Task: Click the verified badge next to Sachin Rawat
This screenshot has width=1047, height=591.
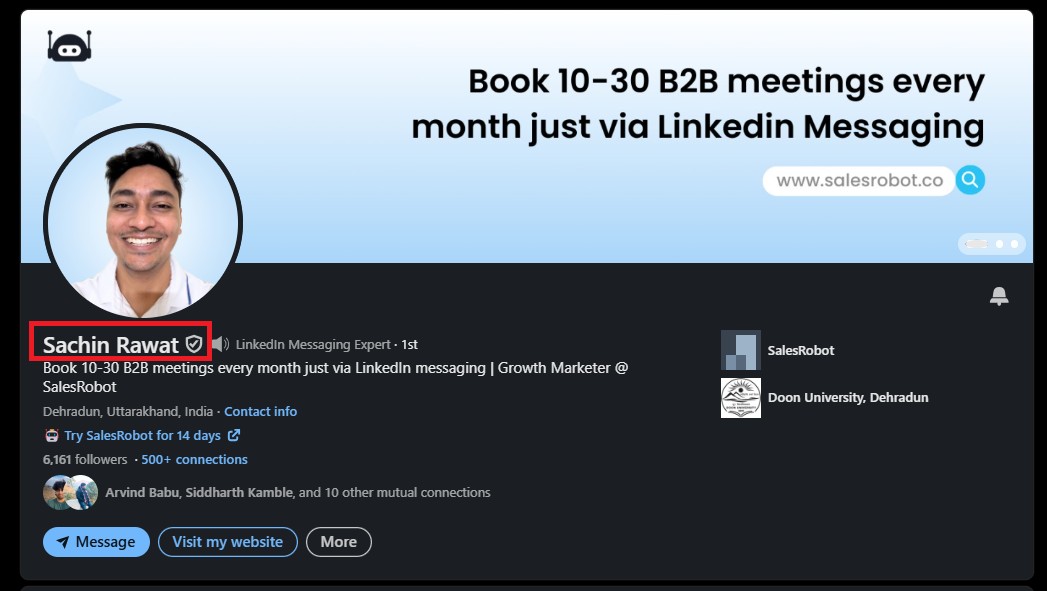Action: click(194, 343)
